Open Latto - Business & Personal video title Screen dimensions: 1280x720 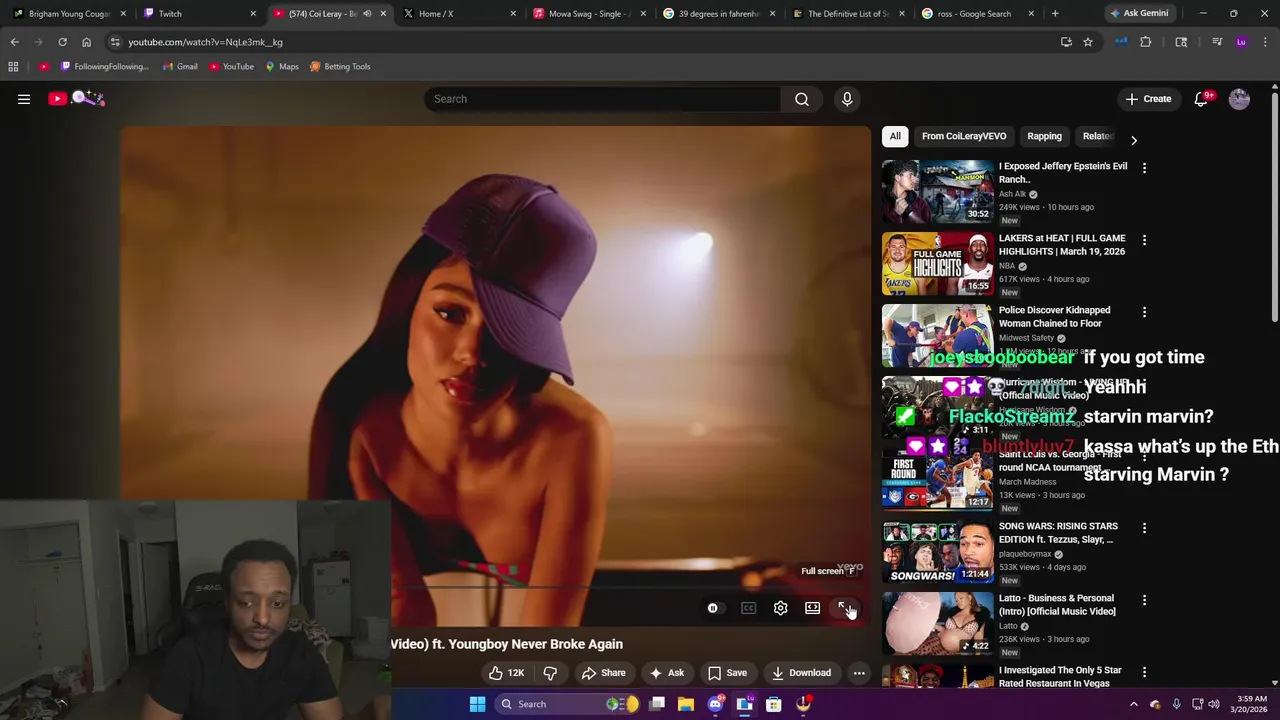[x=1057, y=605]
